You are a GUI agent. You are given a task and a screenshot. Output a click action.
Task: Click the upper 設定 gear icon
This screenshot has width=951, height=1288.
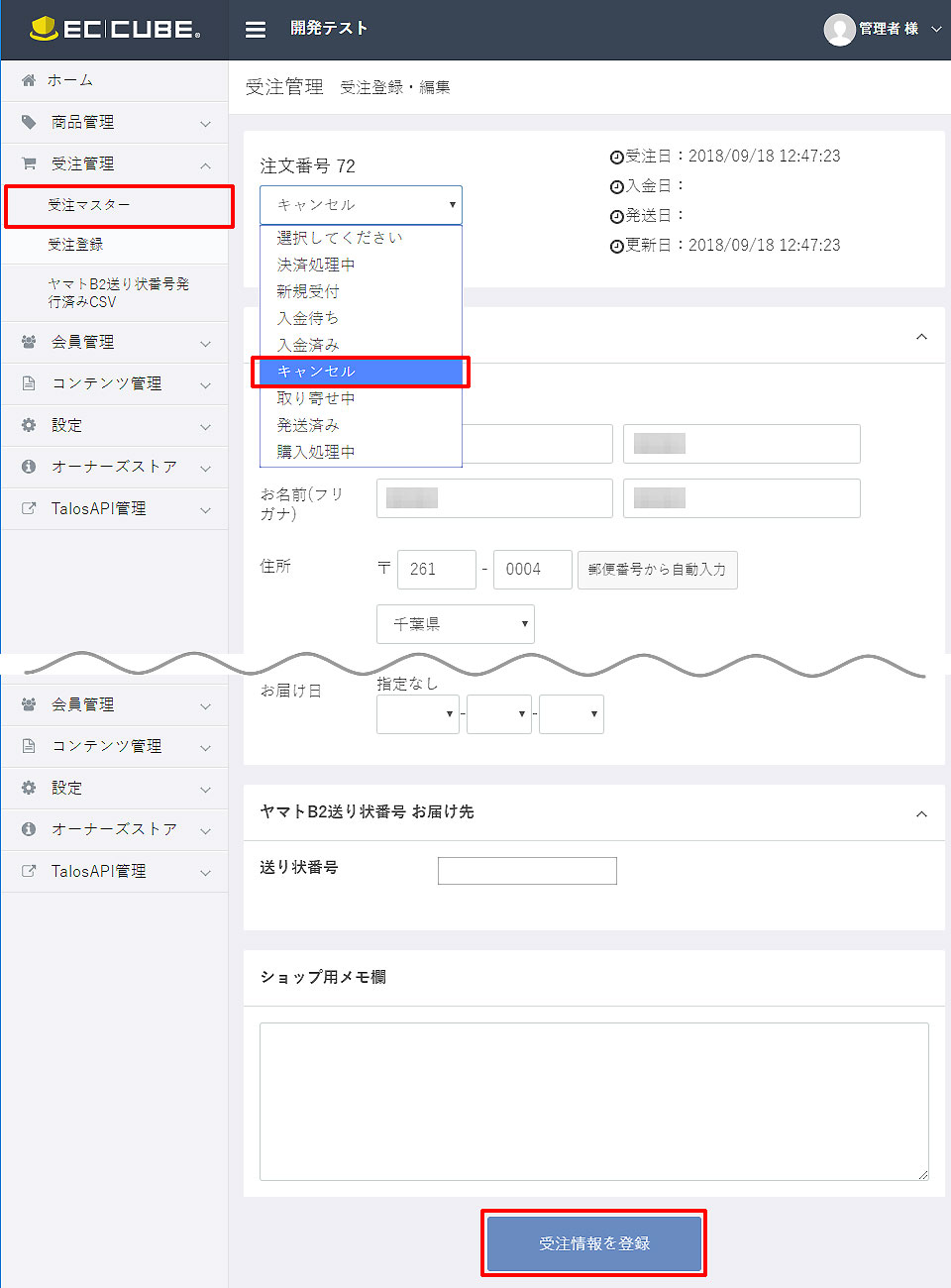pyautogui.click(x=29, y=425)
